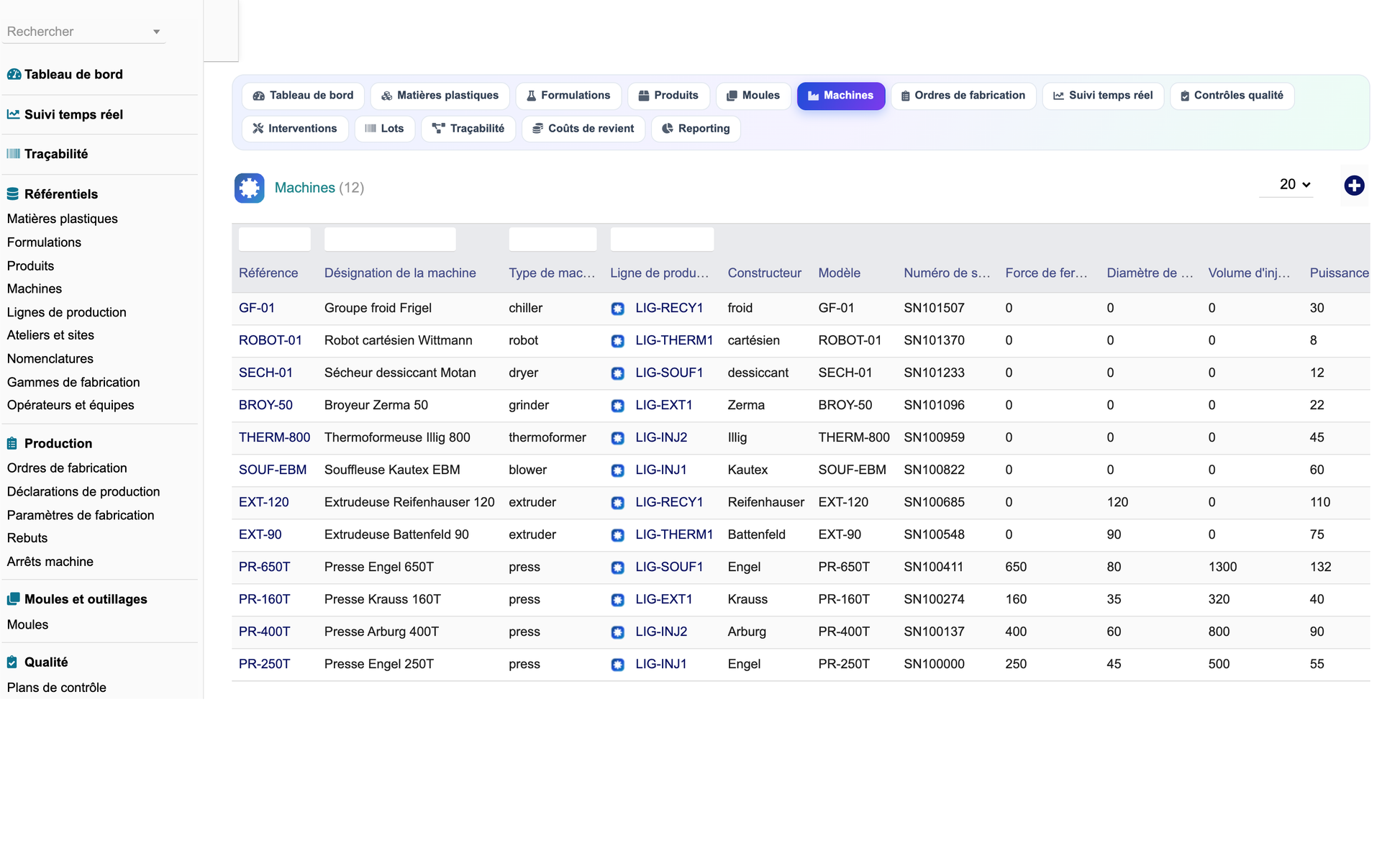Click the Tableau de bord sidebar gauge icon
This screenshot has width=1400, height=866.
13,74
